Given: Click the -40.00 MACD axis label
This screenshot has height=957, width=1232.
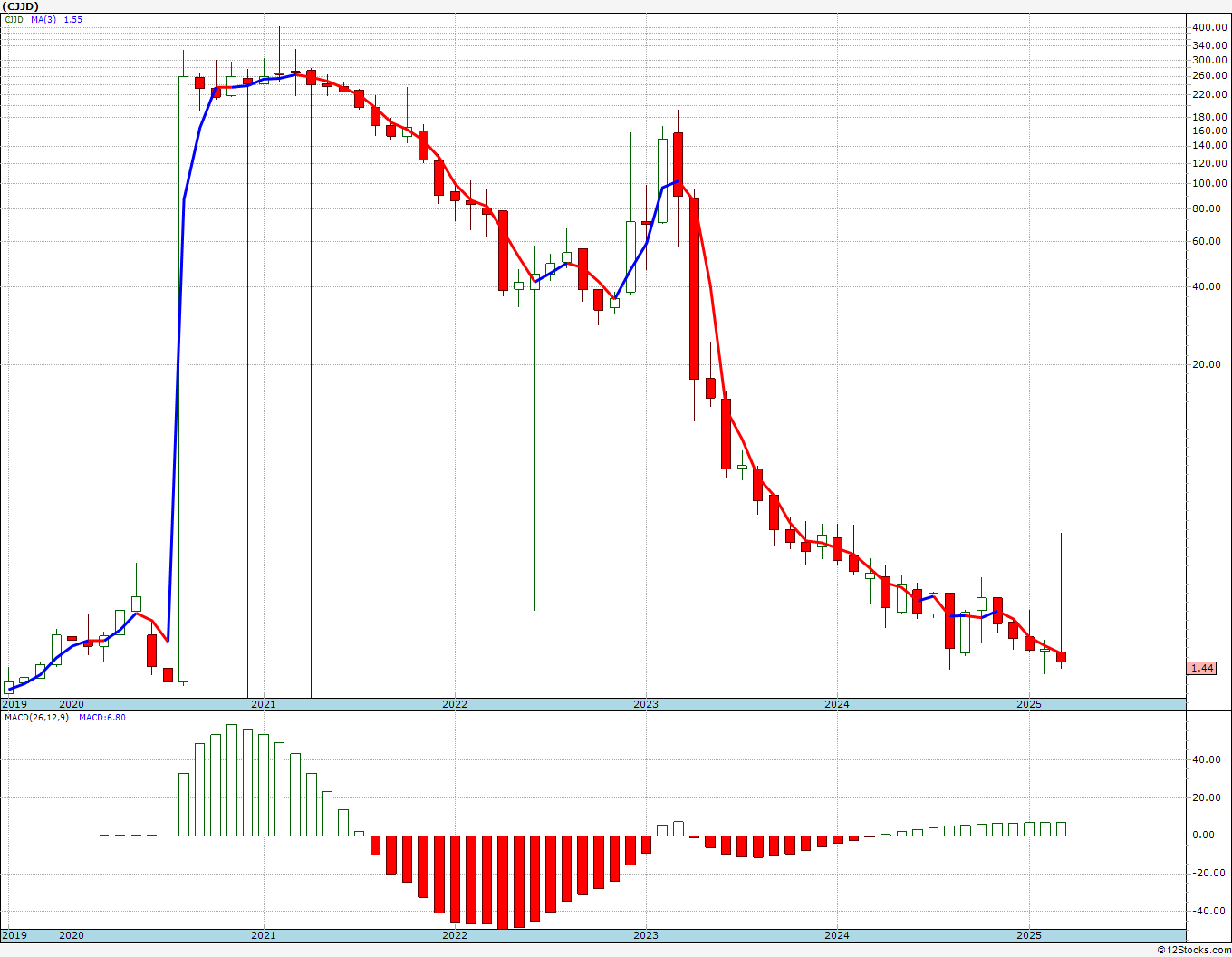Looking at the screenshot, I should 1208,912.
